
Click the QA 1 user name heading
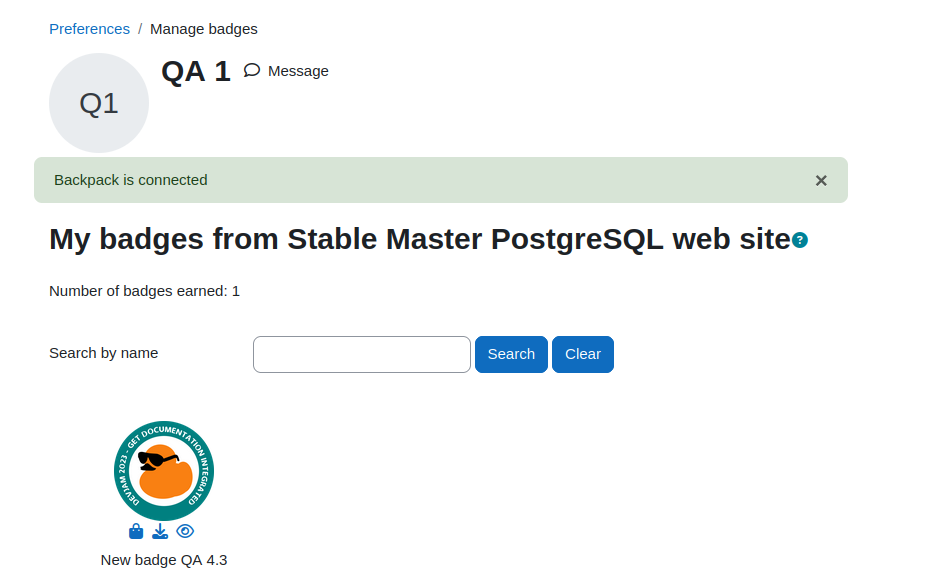point(196,72)
